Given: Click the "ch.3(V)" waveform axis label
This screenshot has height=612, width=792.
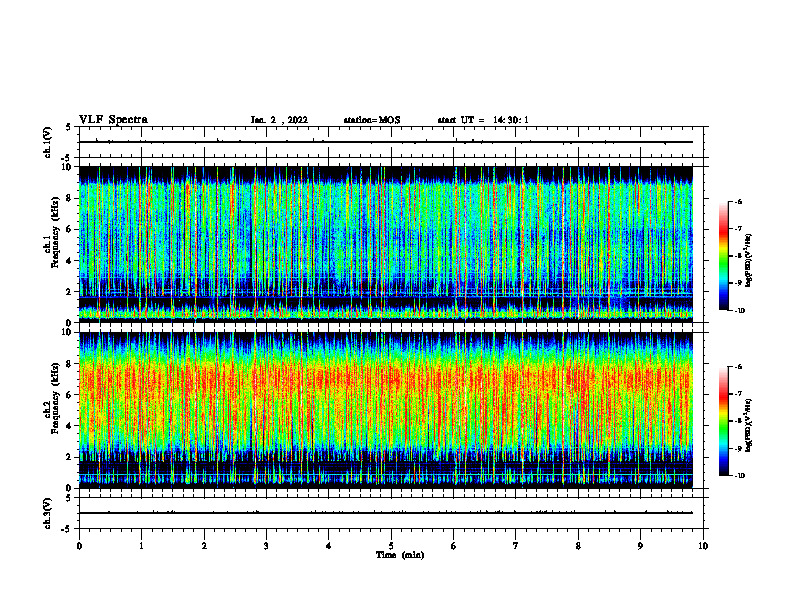Looking at the screenshot, I should point(47,514).
